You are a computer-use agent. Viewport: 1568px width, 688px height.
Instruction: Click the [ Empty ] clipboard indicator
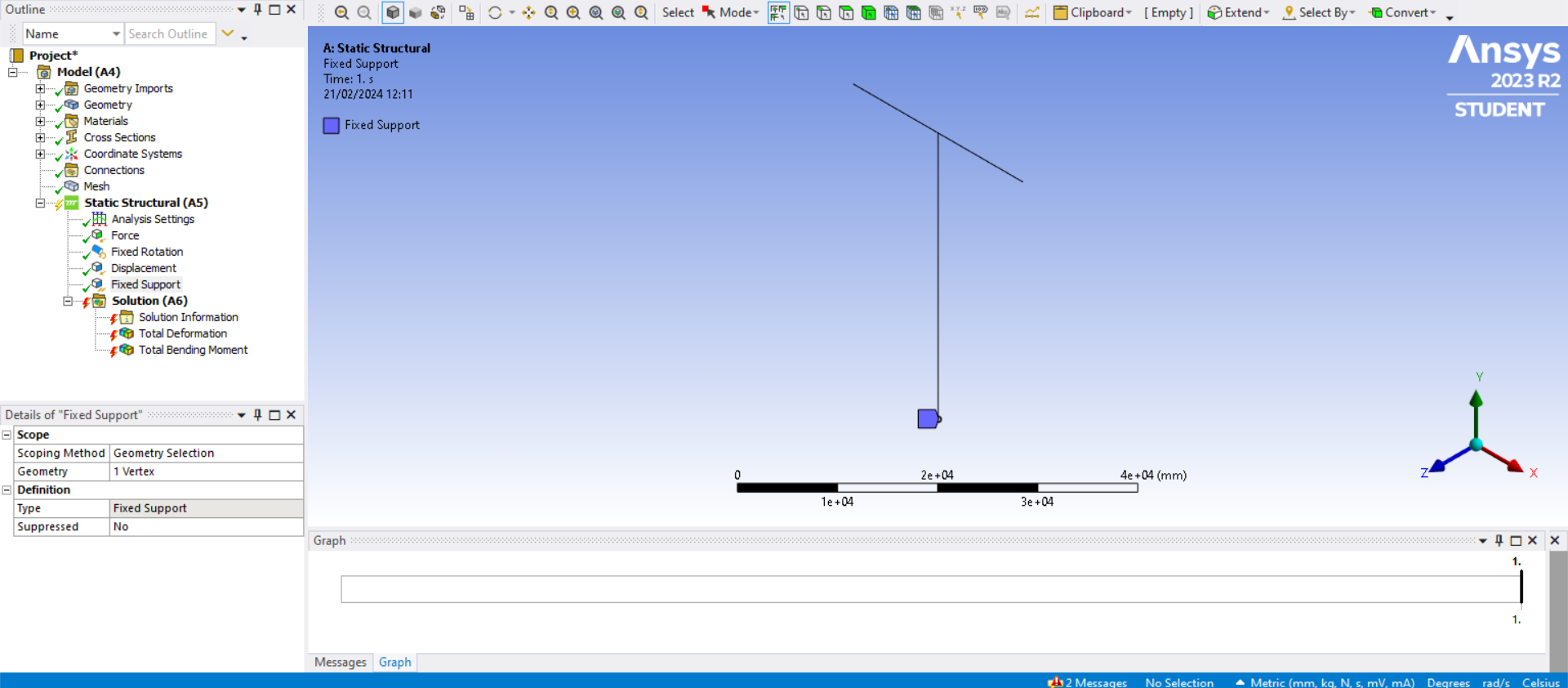point(1169,12)
